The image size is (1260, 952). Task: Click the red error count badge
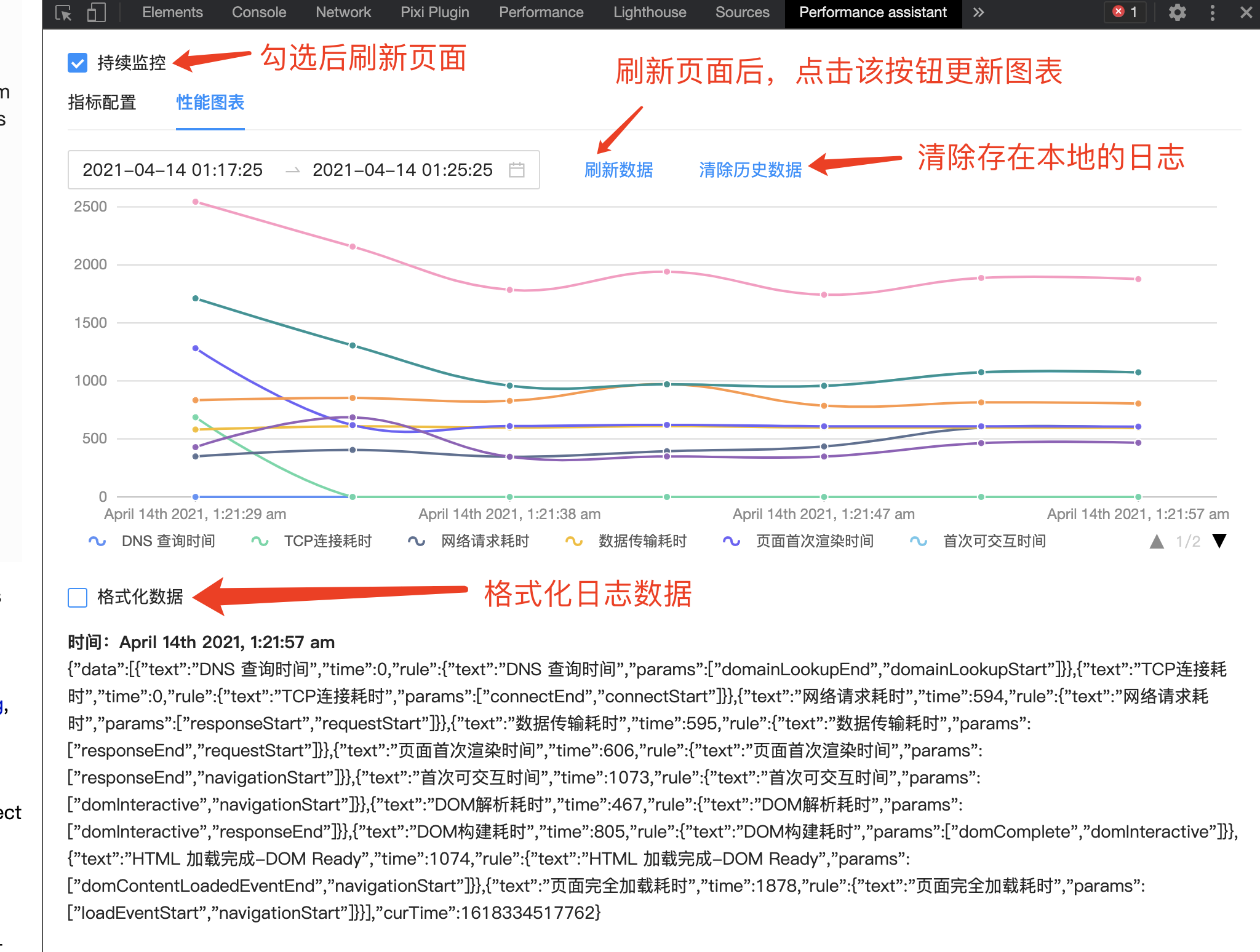point(1126,12)
